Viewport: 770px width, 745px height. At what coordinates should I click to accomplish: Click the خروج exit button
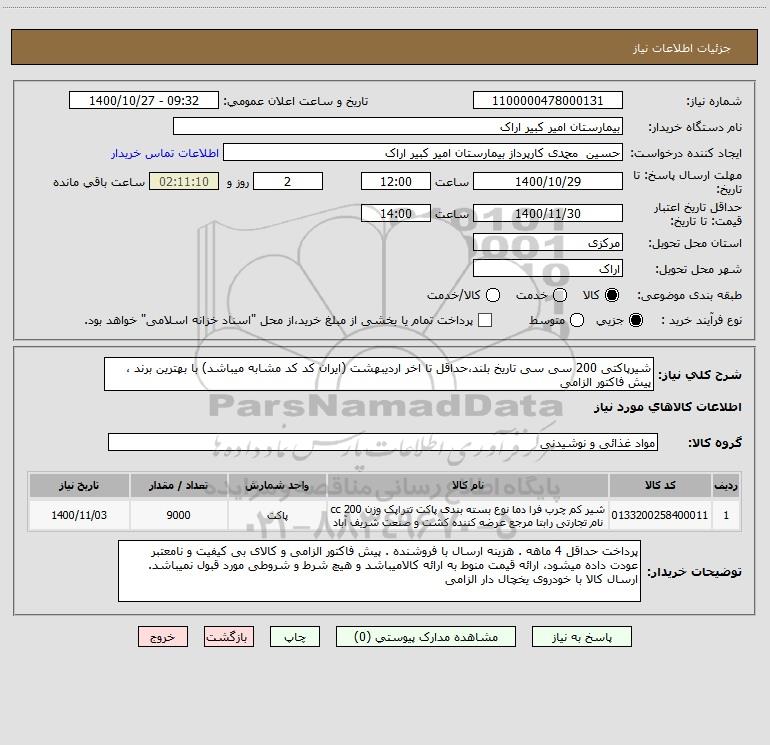tap(163, 637)
